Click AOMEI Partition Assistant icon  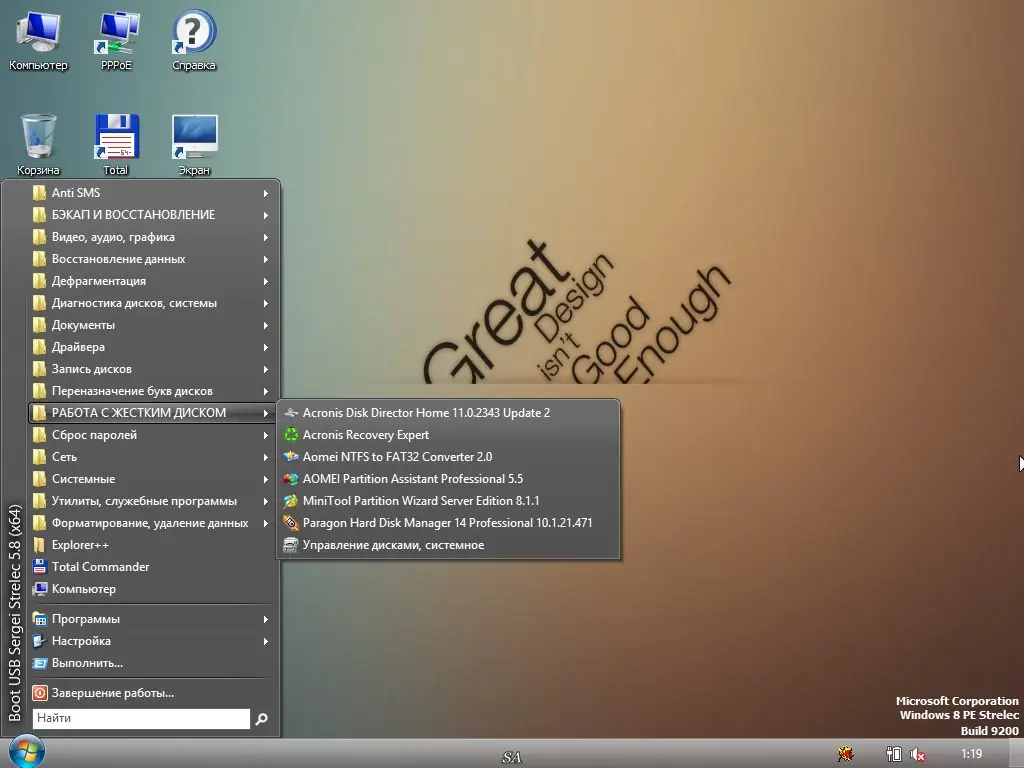point(291,479)
